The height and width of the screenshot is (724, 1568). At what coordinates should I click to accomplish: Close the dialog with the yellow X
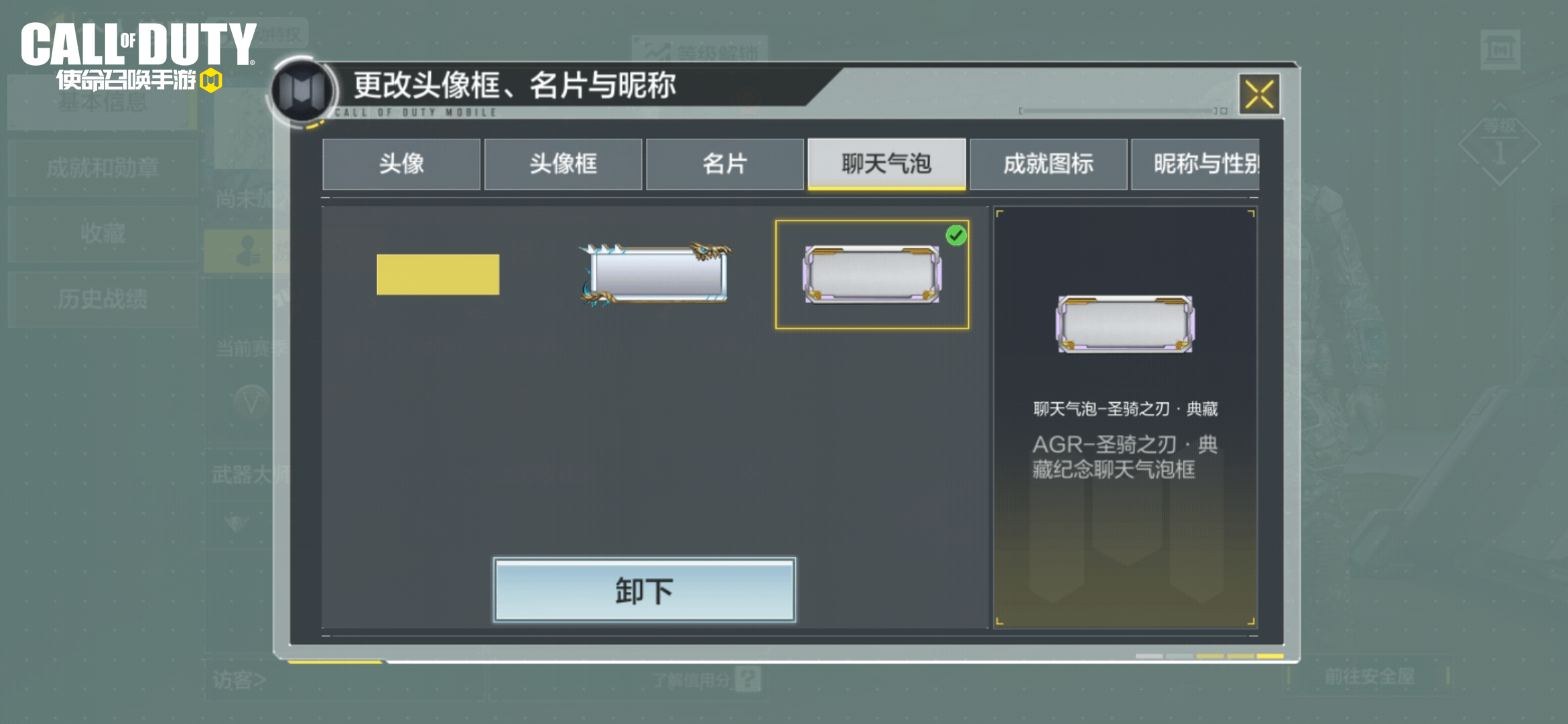tap(1259, 94)
